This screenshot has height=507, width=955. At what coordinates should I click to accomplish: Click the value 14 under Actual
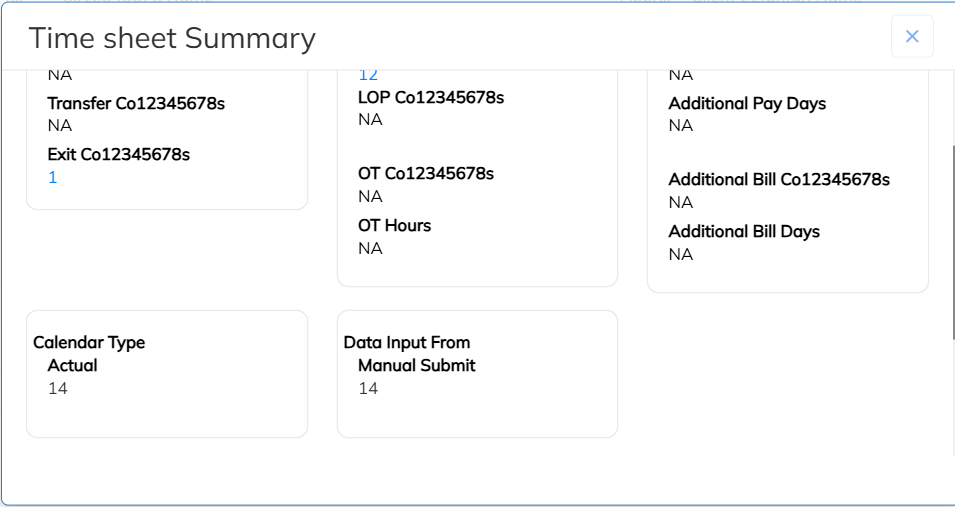click(58, 388)
